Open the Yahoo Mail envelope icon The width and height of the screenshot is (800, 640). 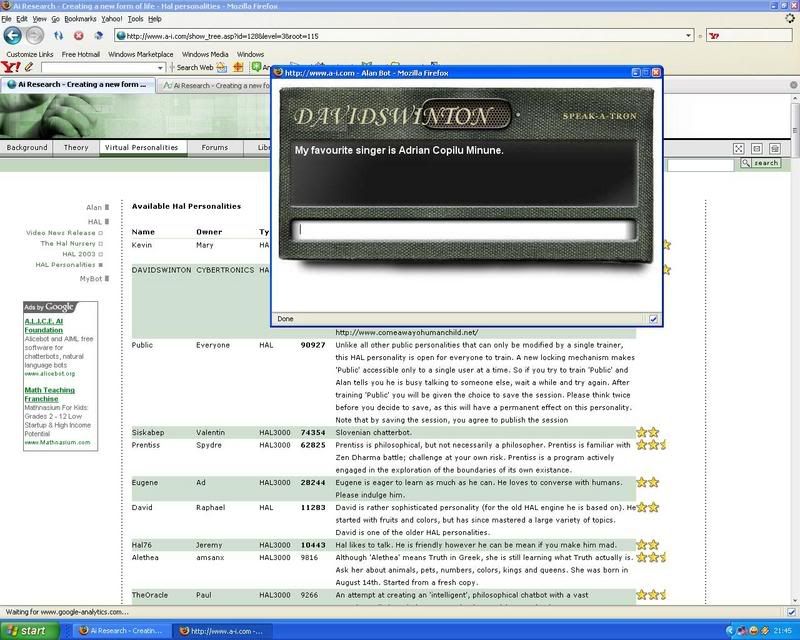(x=221, y=67)
